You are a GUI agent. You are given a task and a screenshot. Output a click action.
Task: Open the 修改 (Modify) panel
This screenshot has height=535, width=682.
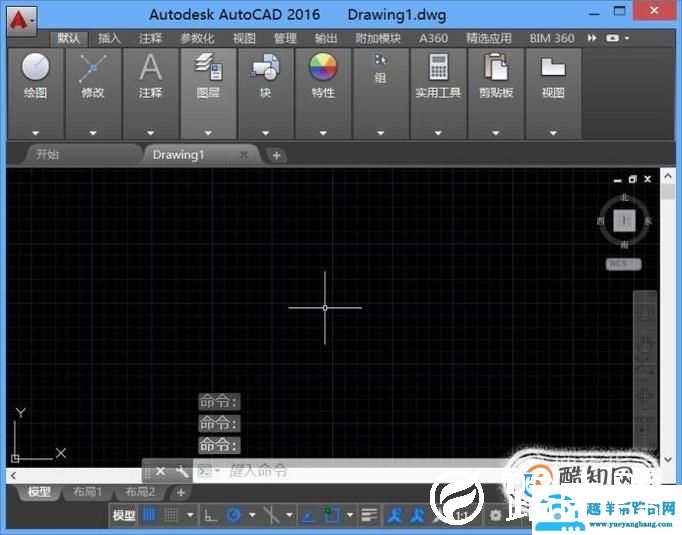(93, 93)
